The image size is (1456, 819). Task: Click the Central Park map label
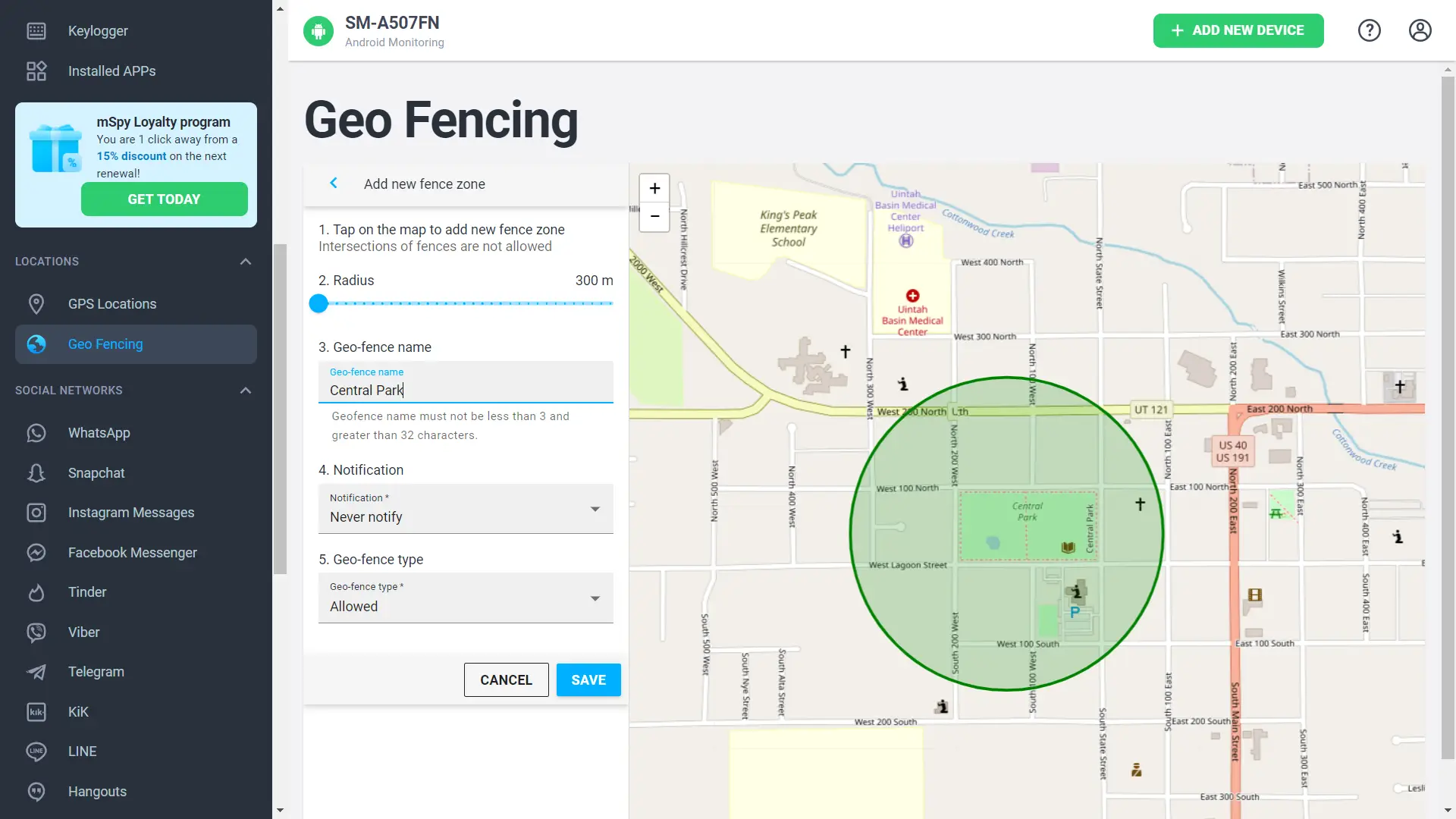pyautogui.click(x=1028, y=512)
